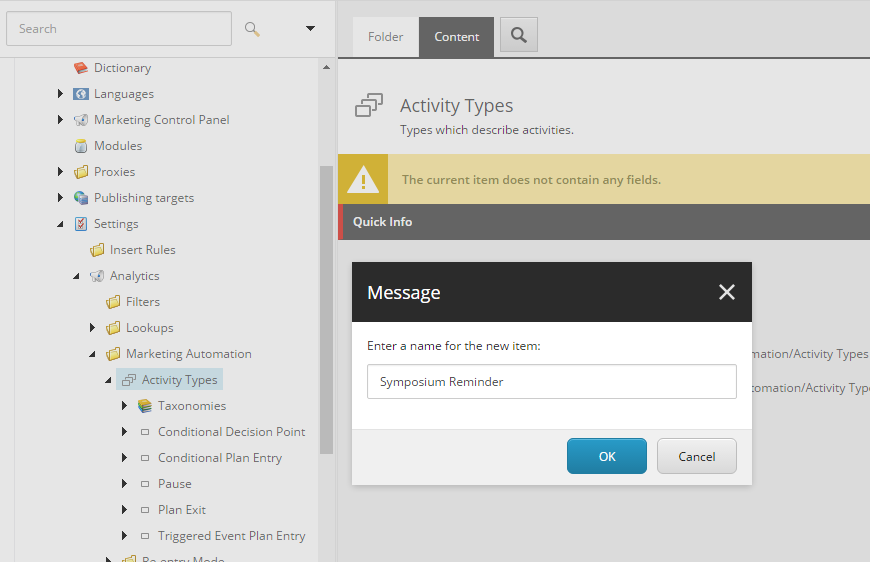Click the Marketing Control Panel icon
Viewport: 870px width, 562px height.
[x=81, y=120]
